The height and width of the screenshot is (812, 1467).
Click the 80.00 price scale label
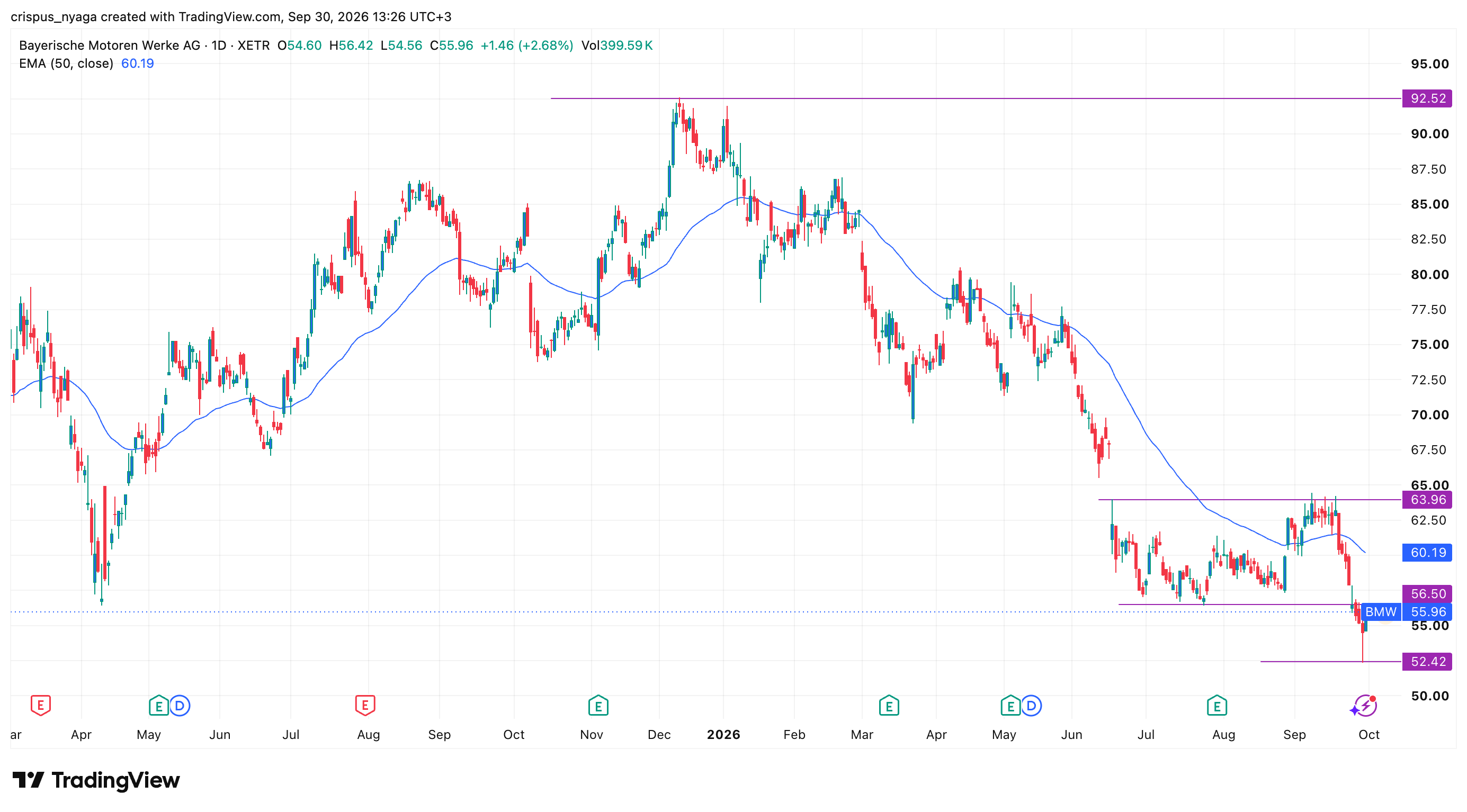point(1429,274)
